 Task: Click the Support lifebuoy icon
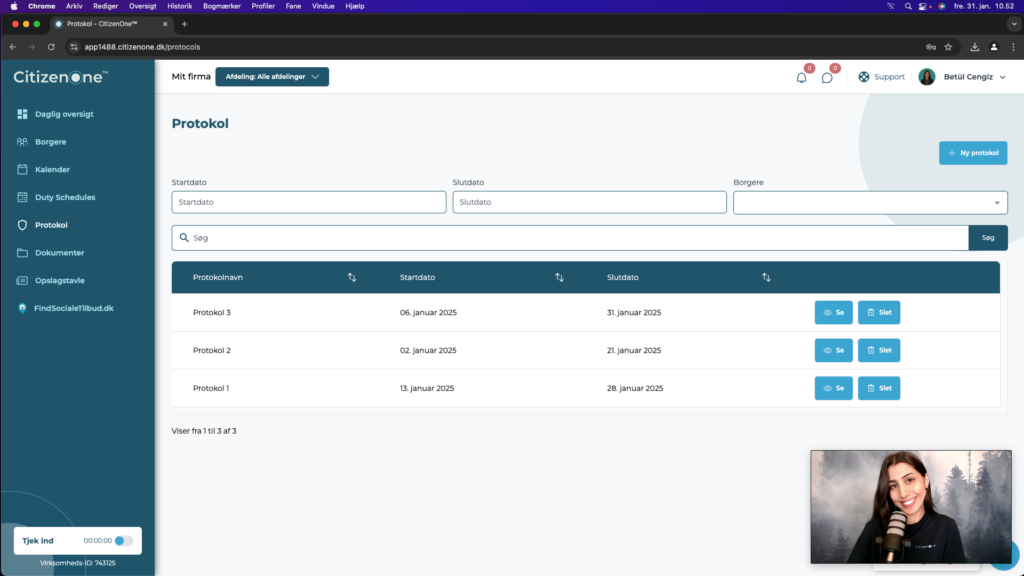(x=863, y=76)
